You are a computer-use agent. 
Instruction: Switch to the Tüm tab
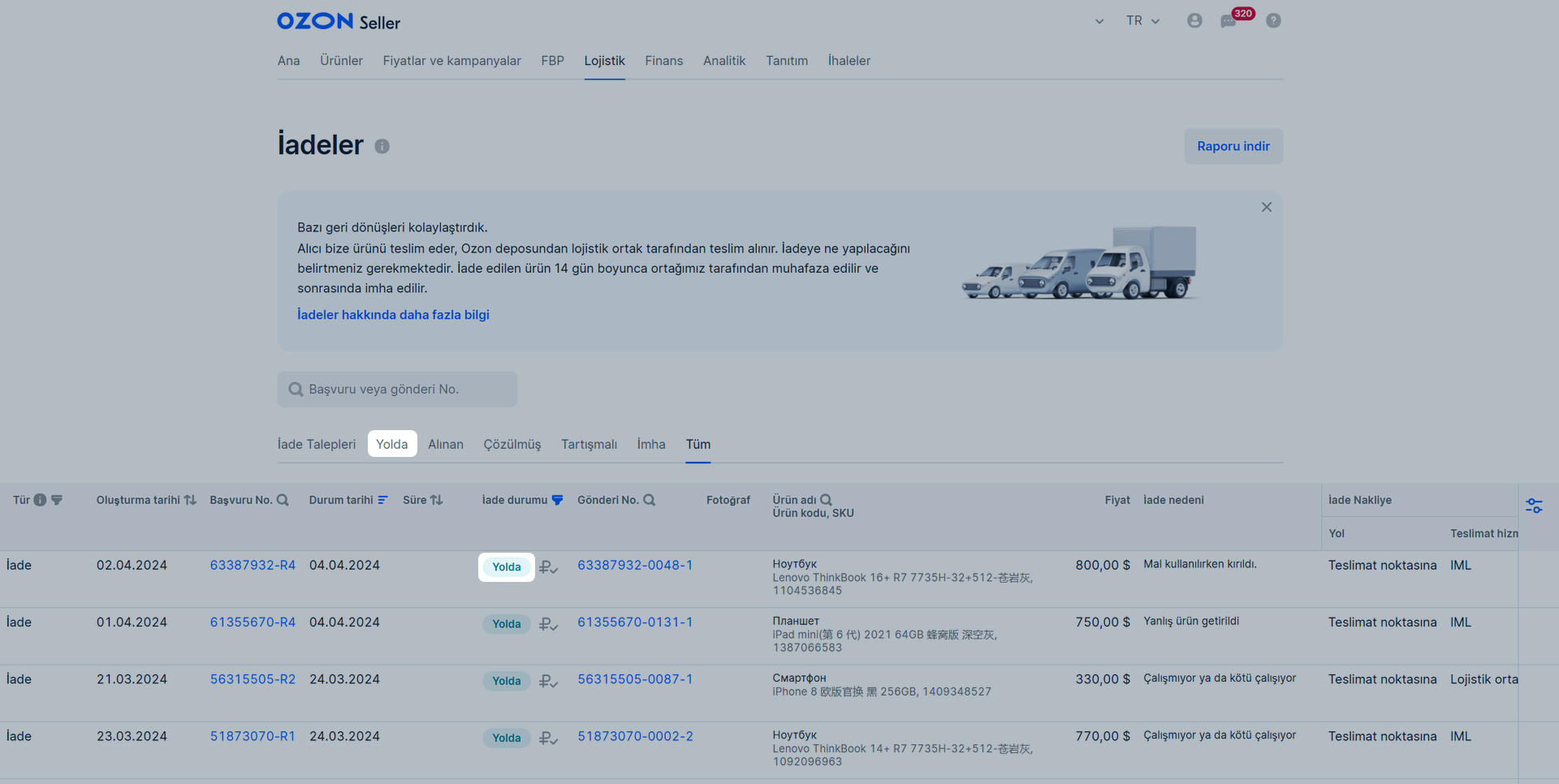click(x=697, y=444)
